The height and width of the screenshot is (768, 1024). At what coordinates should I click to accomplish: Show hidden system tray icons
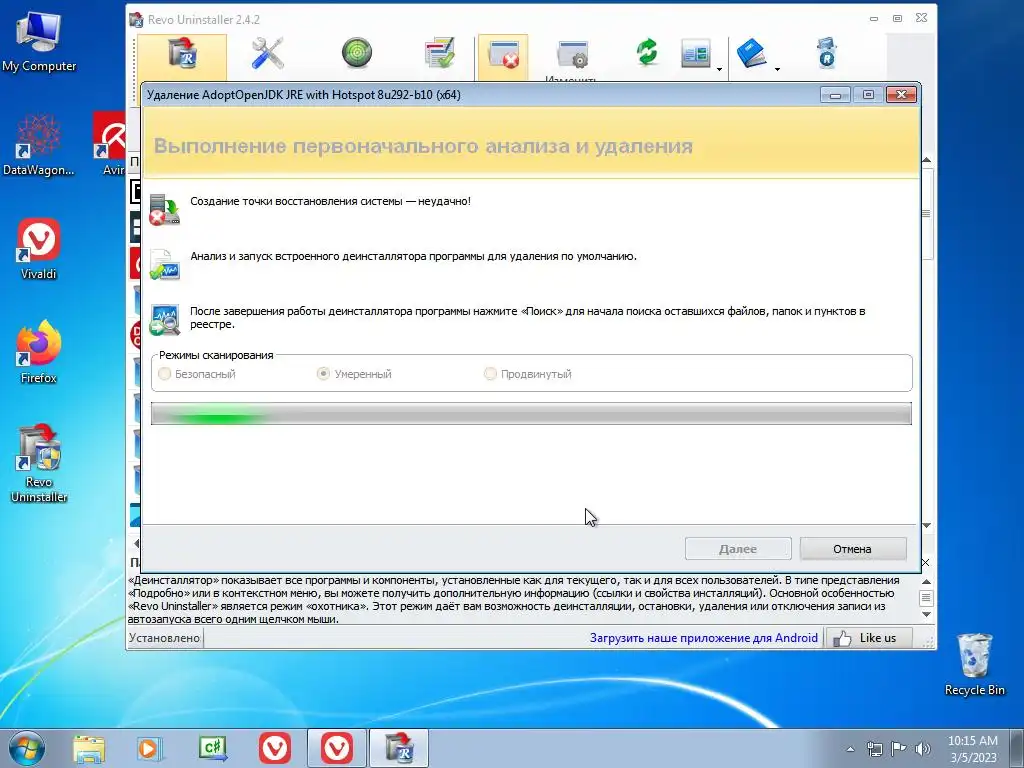click(850, 749)
